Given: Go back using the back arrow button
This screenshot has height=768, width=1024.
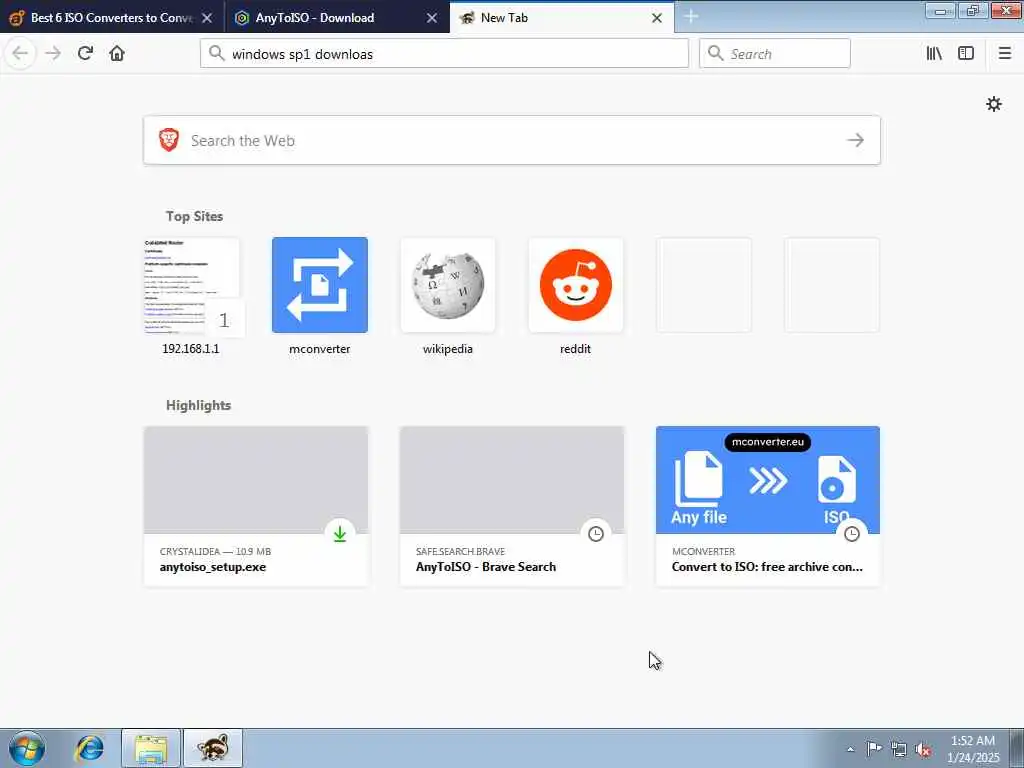Looking at the screenshot, I should coord(20,53).
